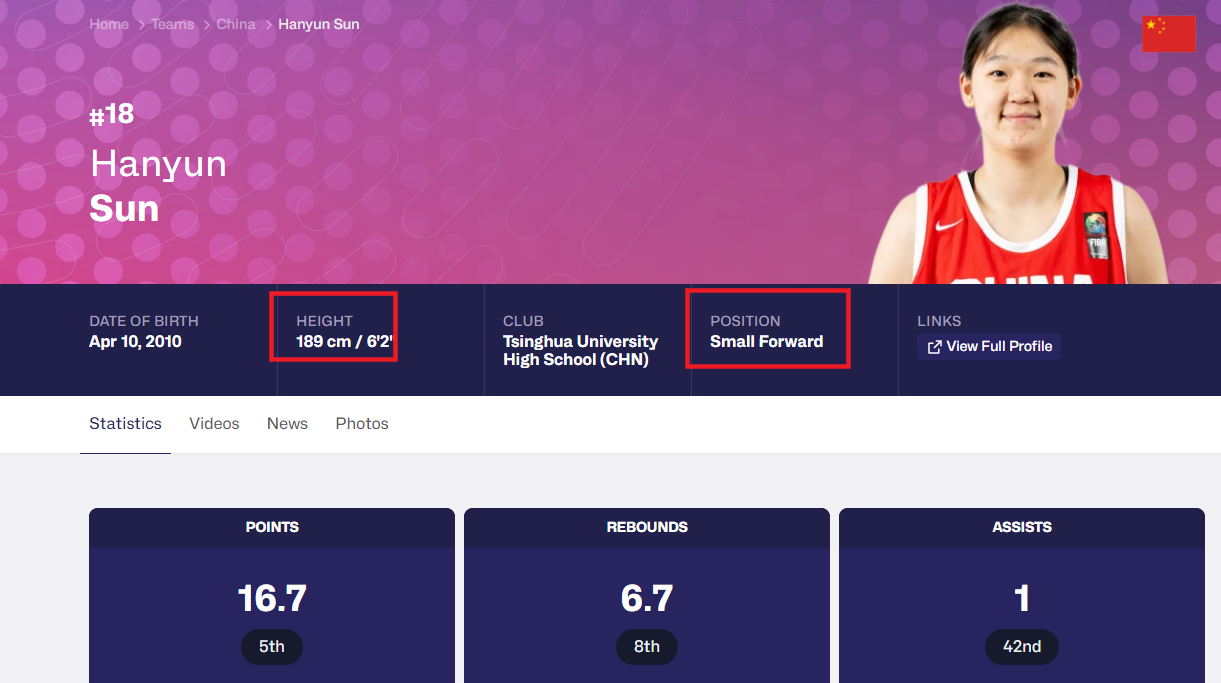
Task: Open the View Full Profile link
Action: click(x=989, y=346)
